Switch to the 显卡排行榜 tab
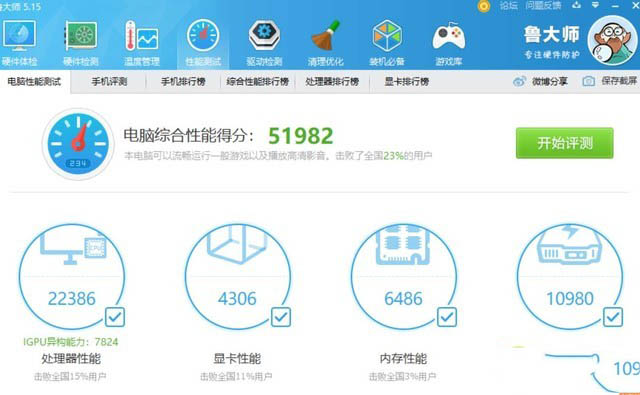 (407, 82)
